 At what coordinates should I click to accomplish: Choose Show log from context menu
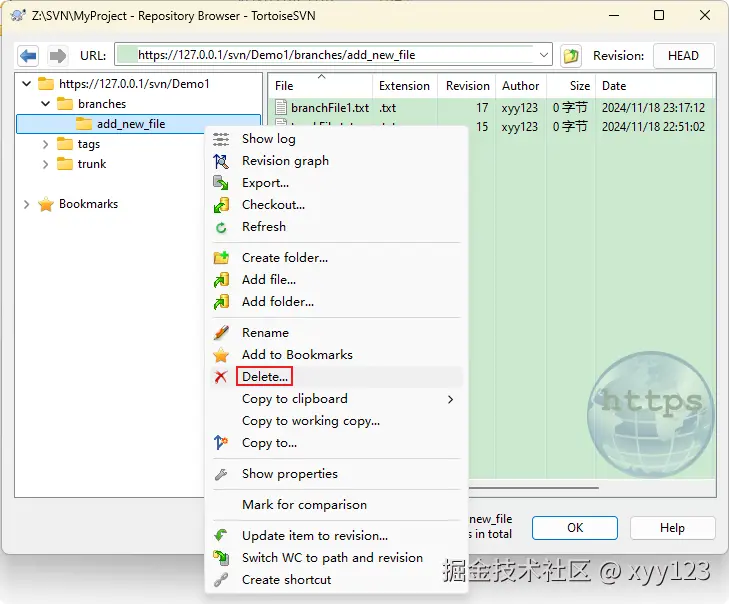(x=268, y=139)
